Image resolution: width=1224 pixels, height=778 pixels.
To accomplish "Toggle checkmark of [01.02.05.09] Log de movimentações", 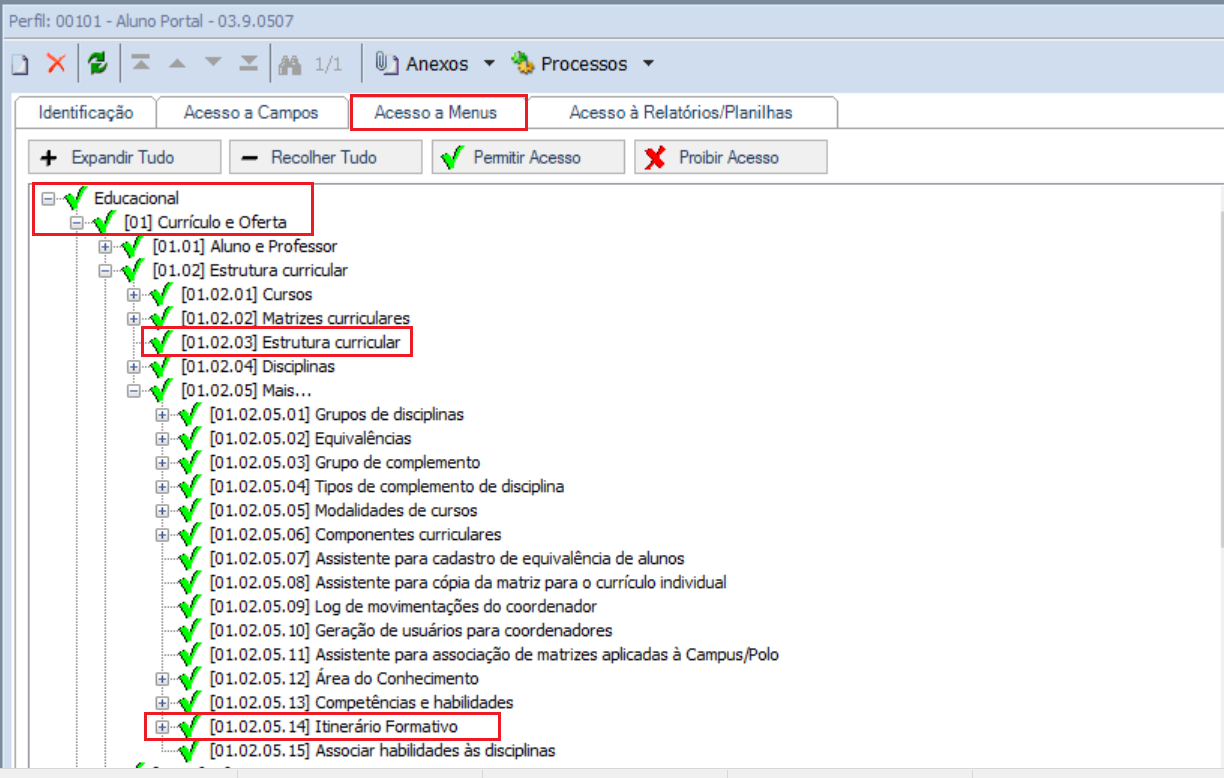I will [190, 606].
